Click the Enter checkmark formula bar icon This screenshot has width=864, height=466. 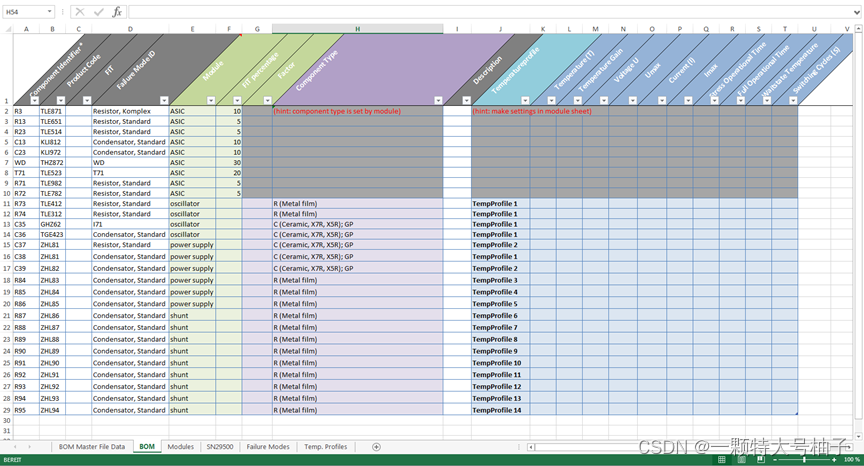[x=99, y=12]
